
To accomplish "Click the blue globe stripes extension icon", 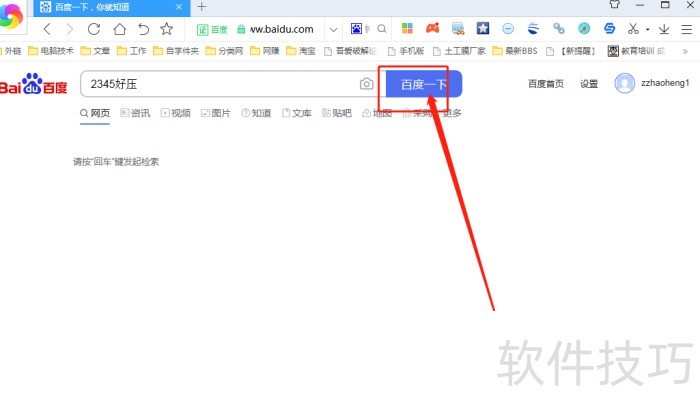I will coord(533,29).
